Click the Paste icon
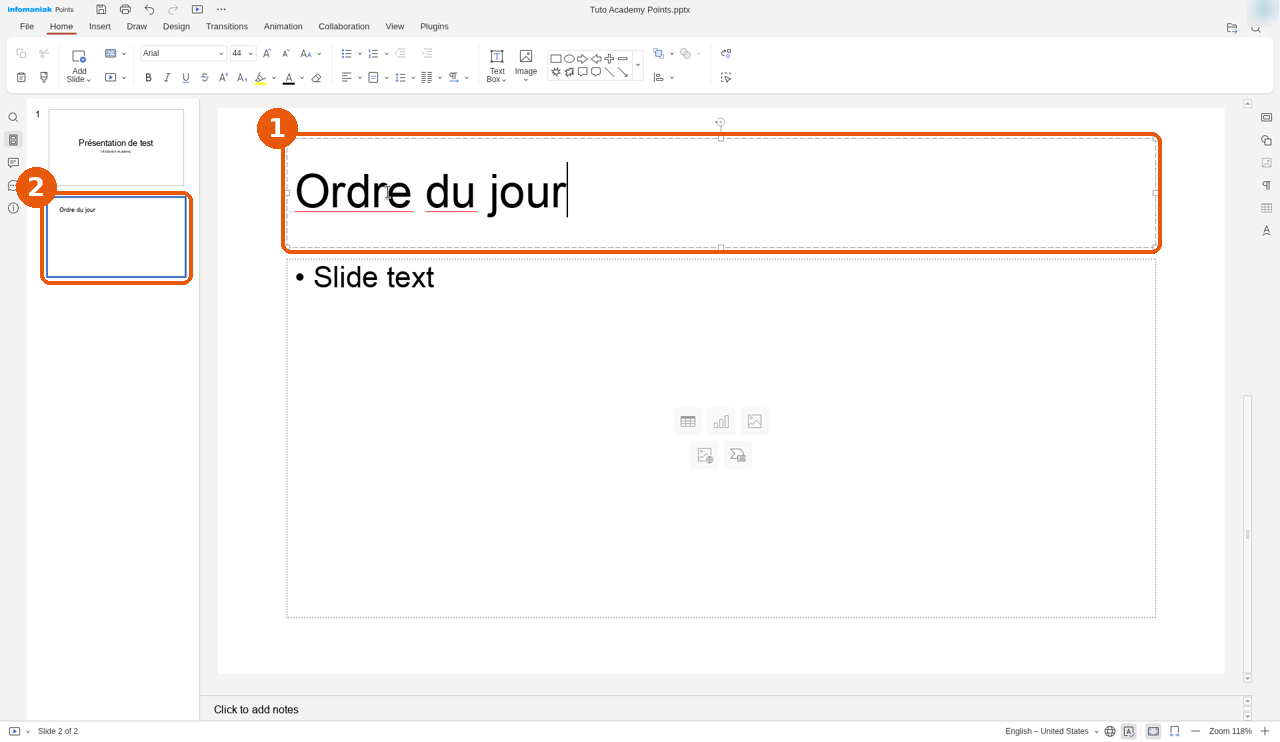Viewport: 1280px width, 742px height. pyautogui.click(x=21, y=77)
